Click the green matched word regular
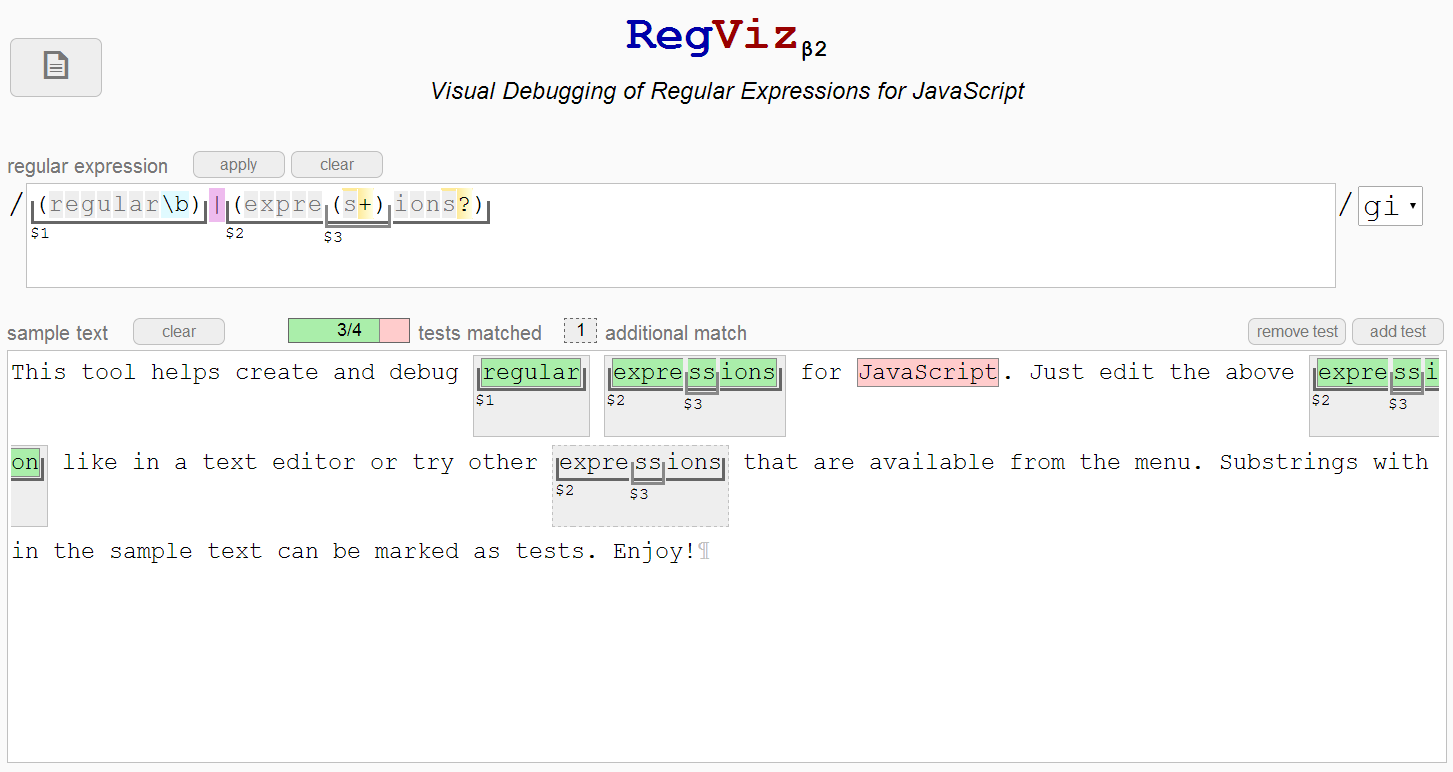 point(531,373)
